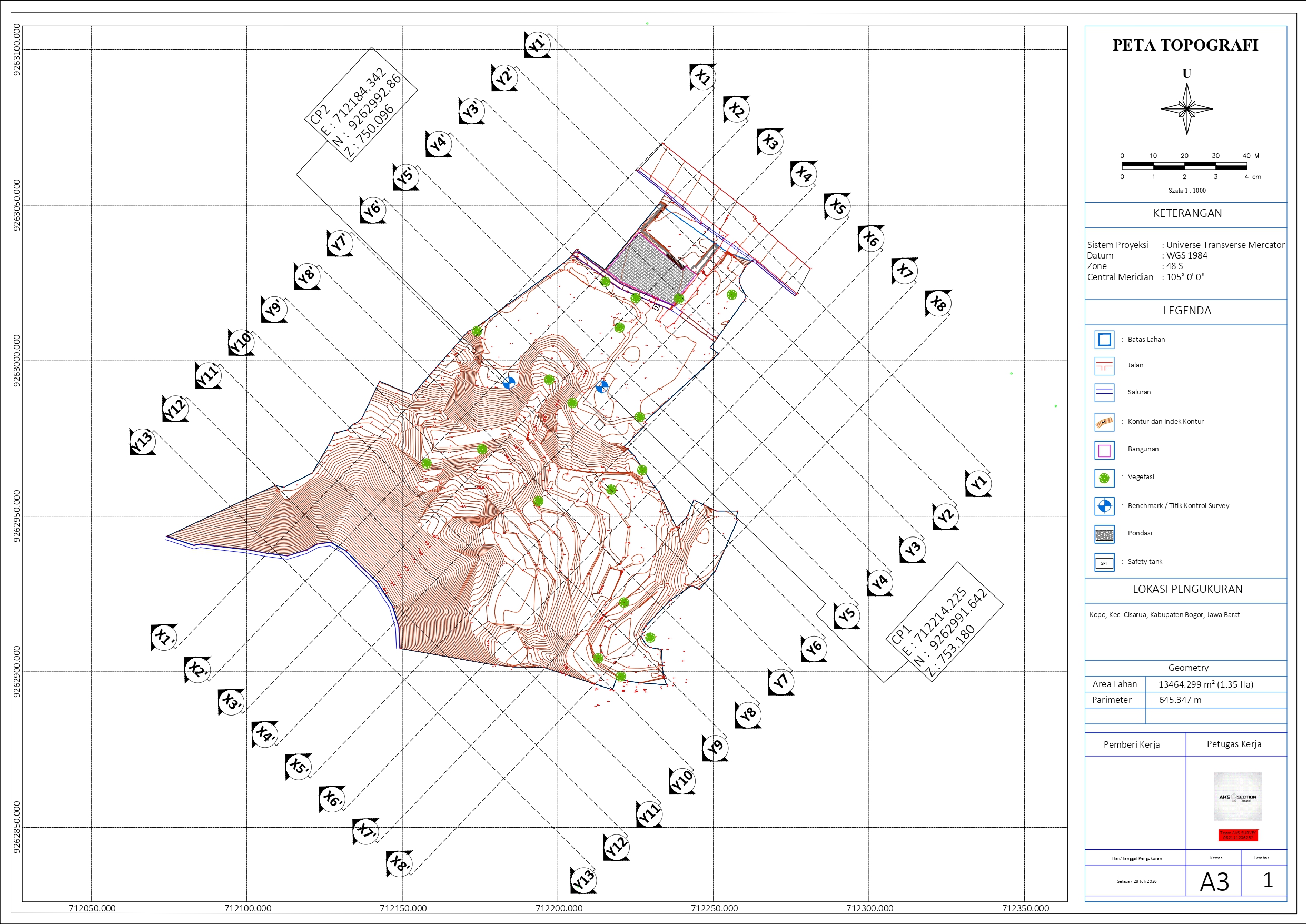Click the Skala 1 : 1000 text
1307x924 pixels.
[1187, 190]
